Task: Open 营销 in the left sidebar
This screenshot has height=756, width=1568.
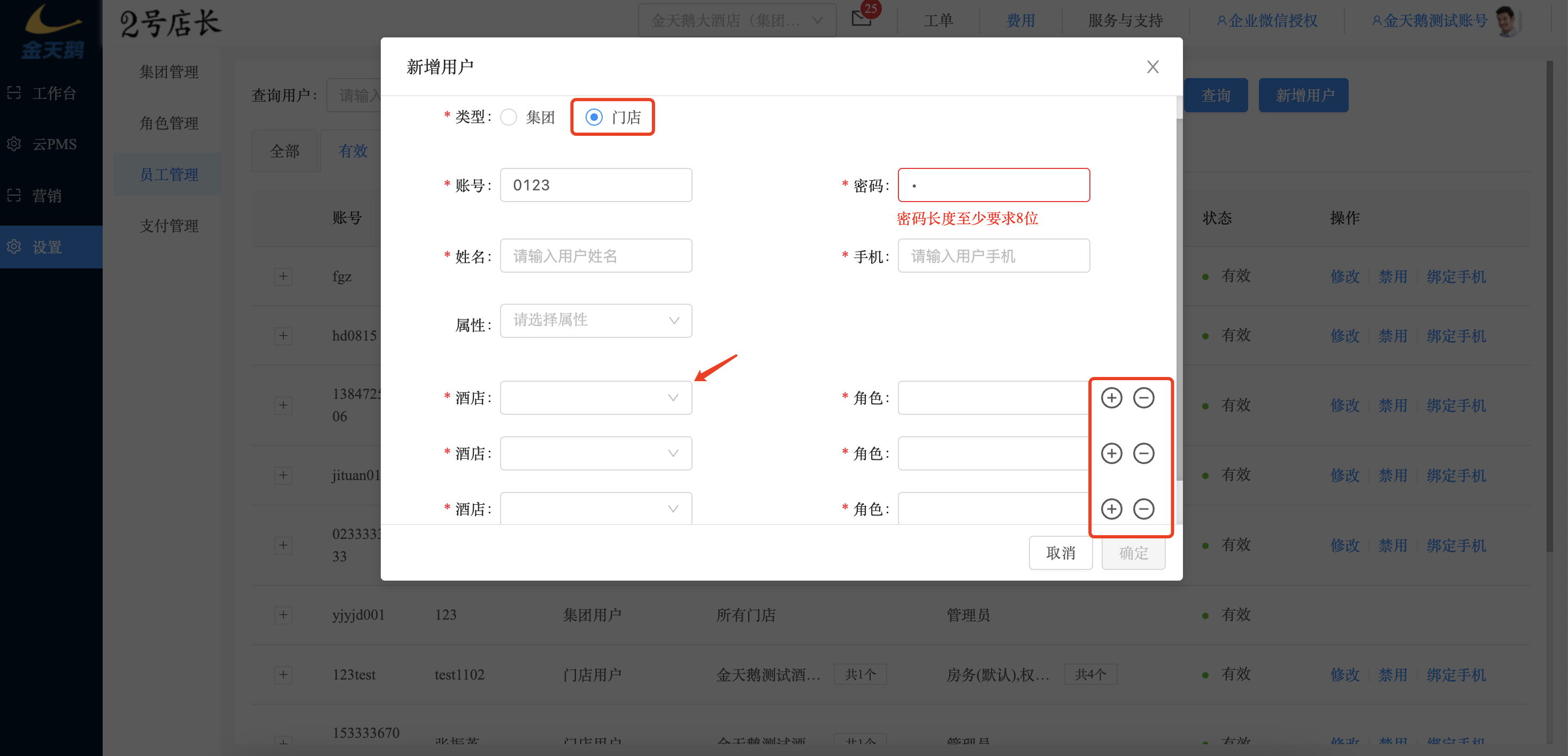Action: [x=51, y=195]
